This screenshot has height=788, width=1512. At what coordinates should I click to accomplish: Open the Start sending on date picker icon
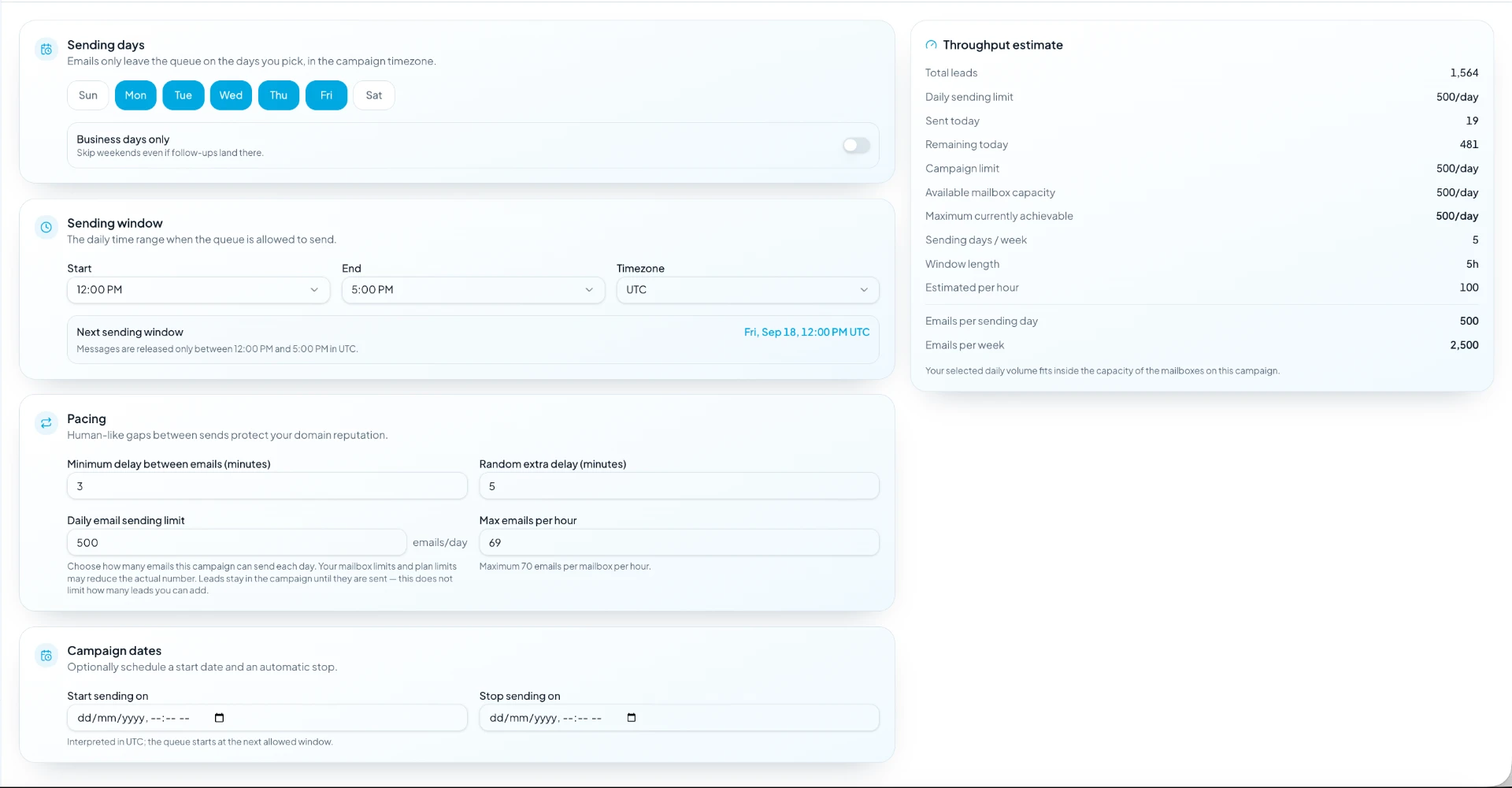[x=220, y=718]
